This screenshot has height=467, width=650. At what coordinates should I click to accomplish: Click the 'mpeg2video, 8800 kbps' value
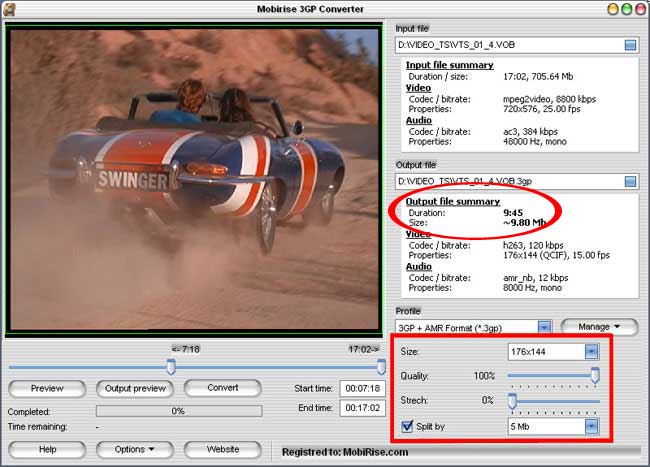tap(549, 99)
